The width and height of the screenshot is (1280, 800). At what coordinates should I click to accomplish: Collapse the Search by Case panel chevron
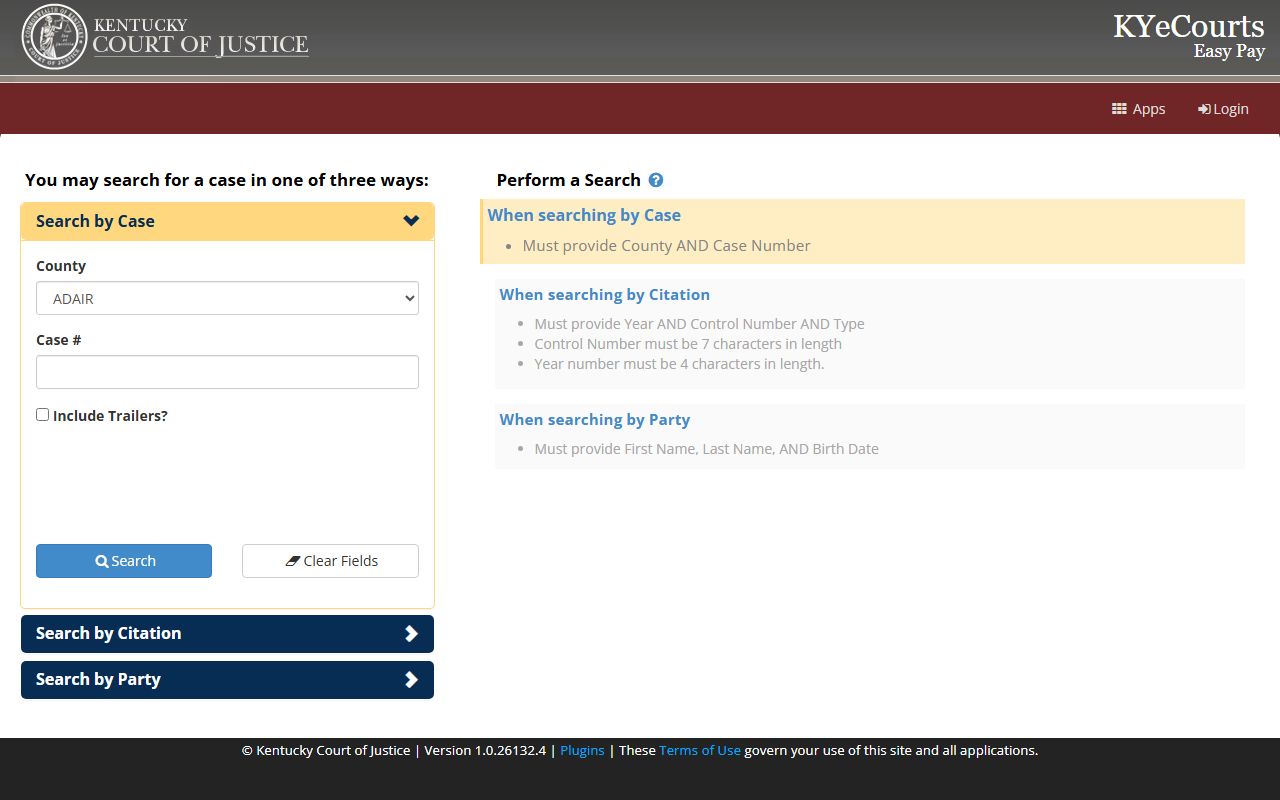[411, 221]
